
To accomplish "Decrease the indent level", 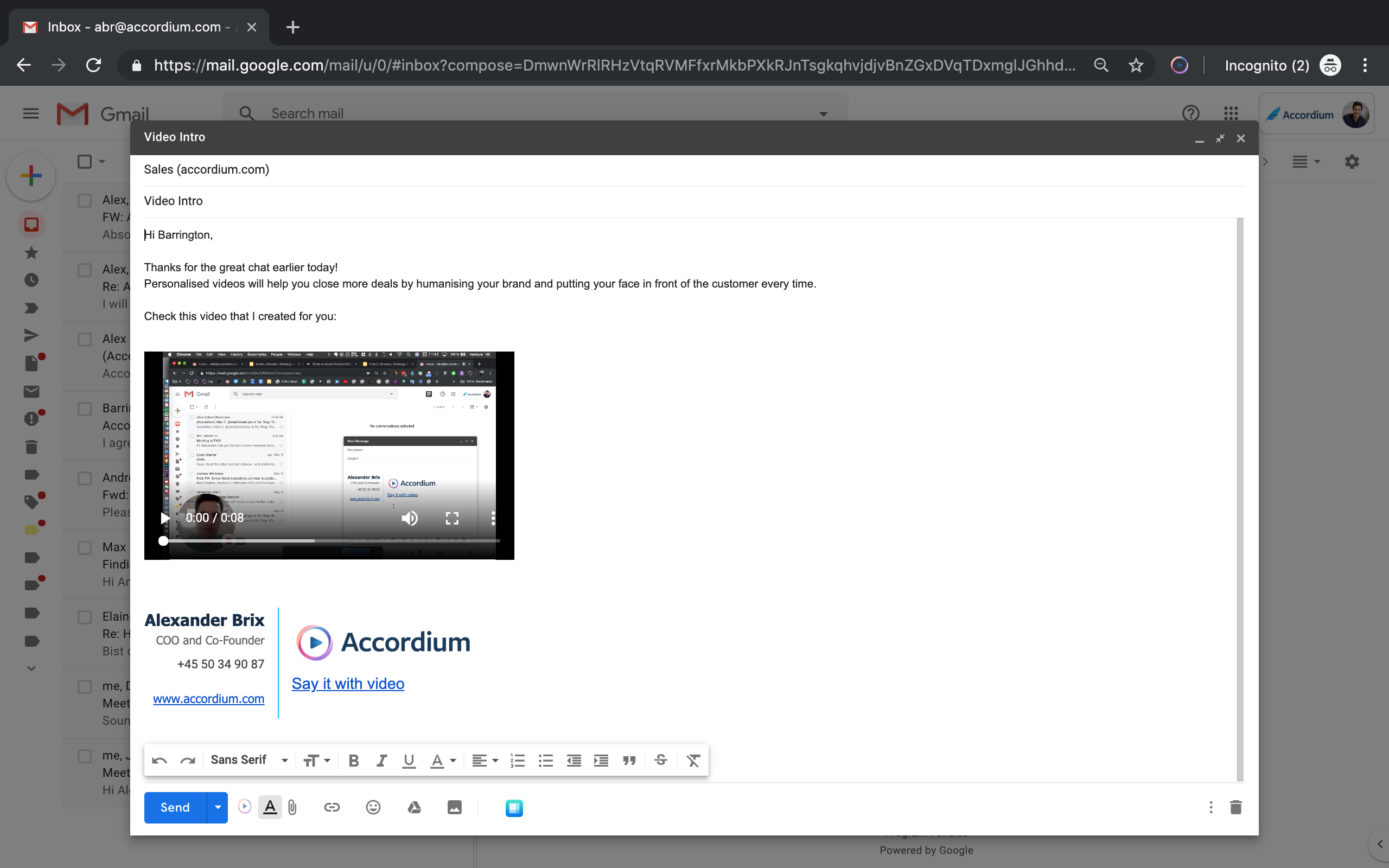I will [574, 761].
